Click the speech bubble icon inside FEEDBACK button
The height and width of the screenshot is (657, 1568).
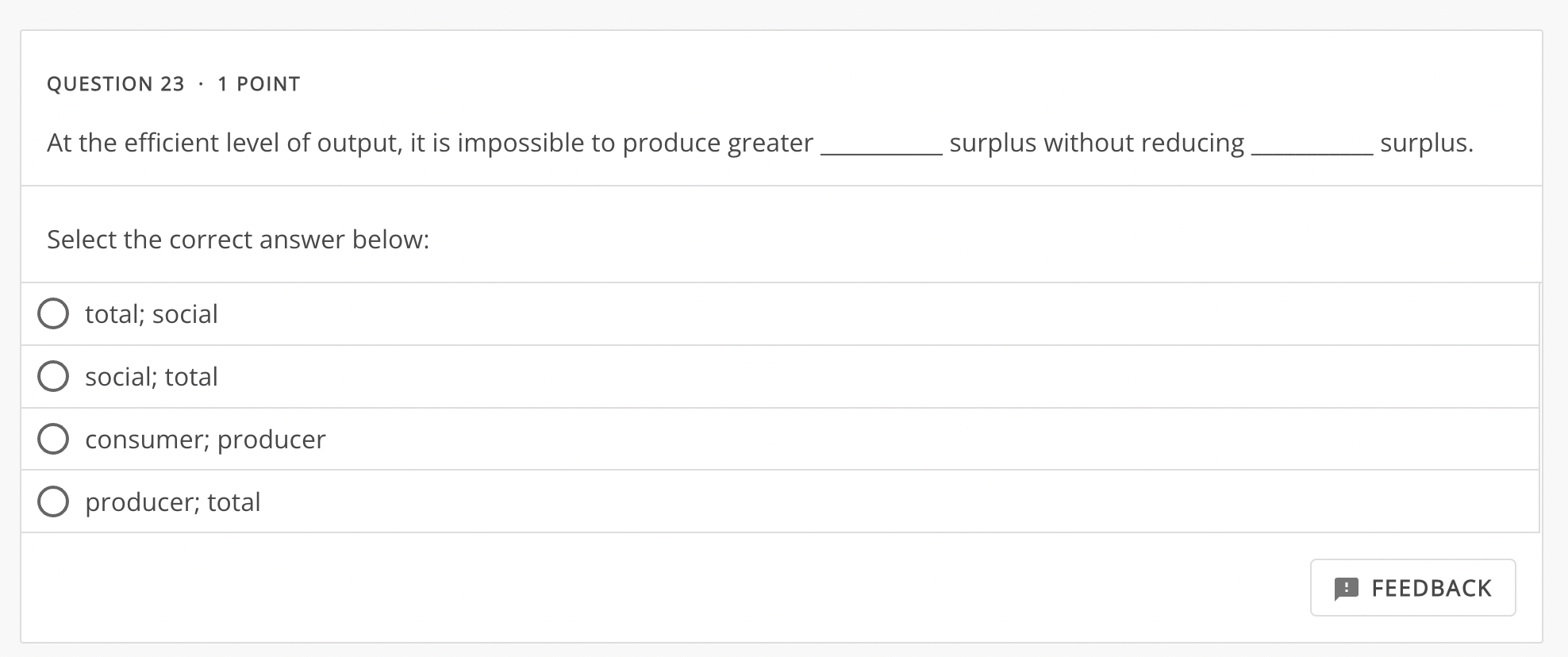[x=1347, y=588]
